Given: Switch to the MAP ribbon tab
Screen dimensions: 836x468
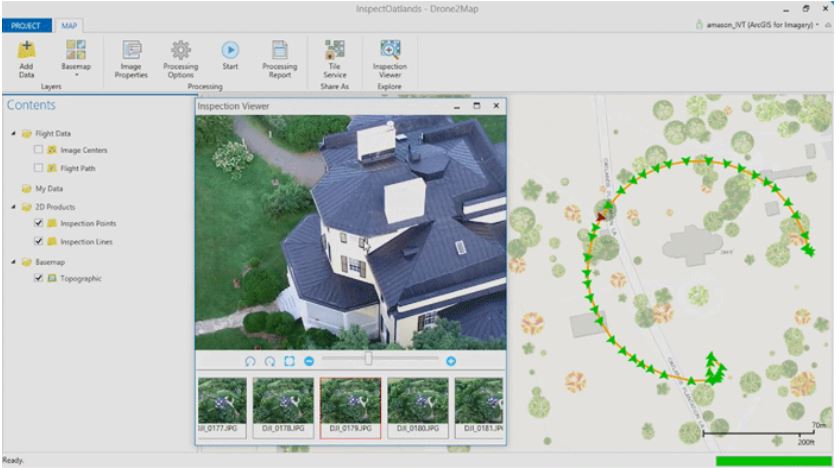Looking at the screenshot, I should (69, 26).
